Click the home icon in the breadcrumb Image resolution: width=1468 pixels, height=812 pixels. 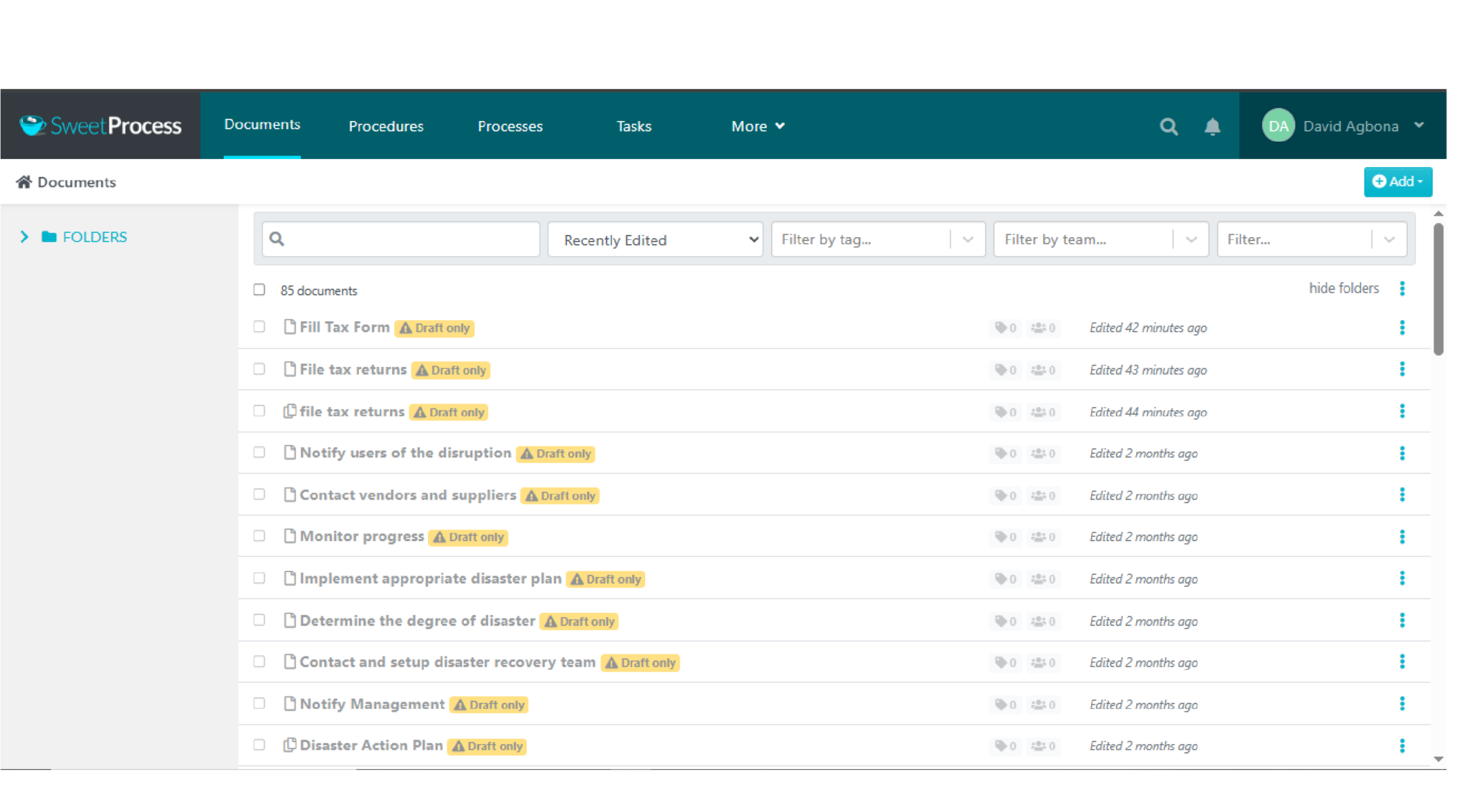click(24, 181)
